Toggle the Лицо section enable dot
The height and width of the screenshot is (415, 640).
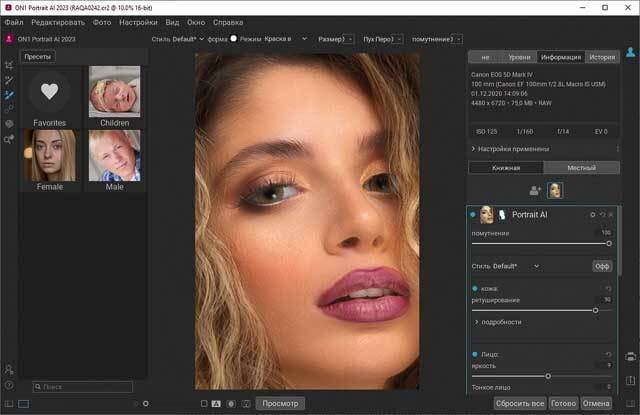pyautogui.click(x=475, y=354)
